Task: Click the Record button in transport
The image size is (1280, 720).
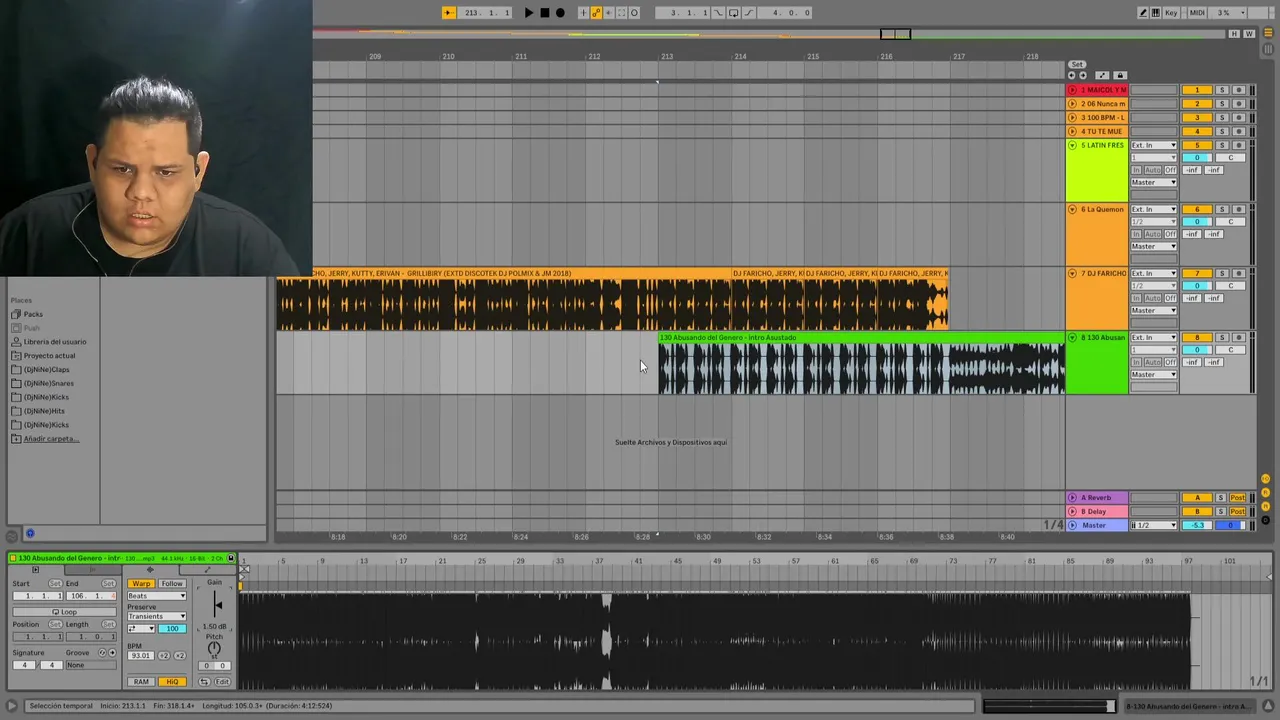Action: point(560,13)
